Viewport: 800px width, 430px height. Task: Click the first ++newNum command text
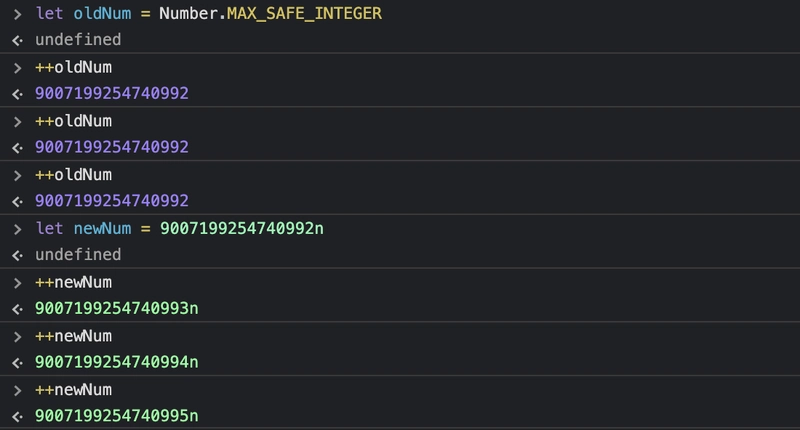click(x=73, y=283)
